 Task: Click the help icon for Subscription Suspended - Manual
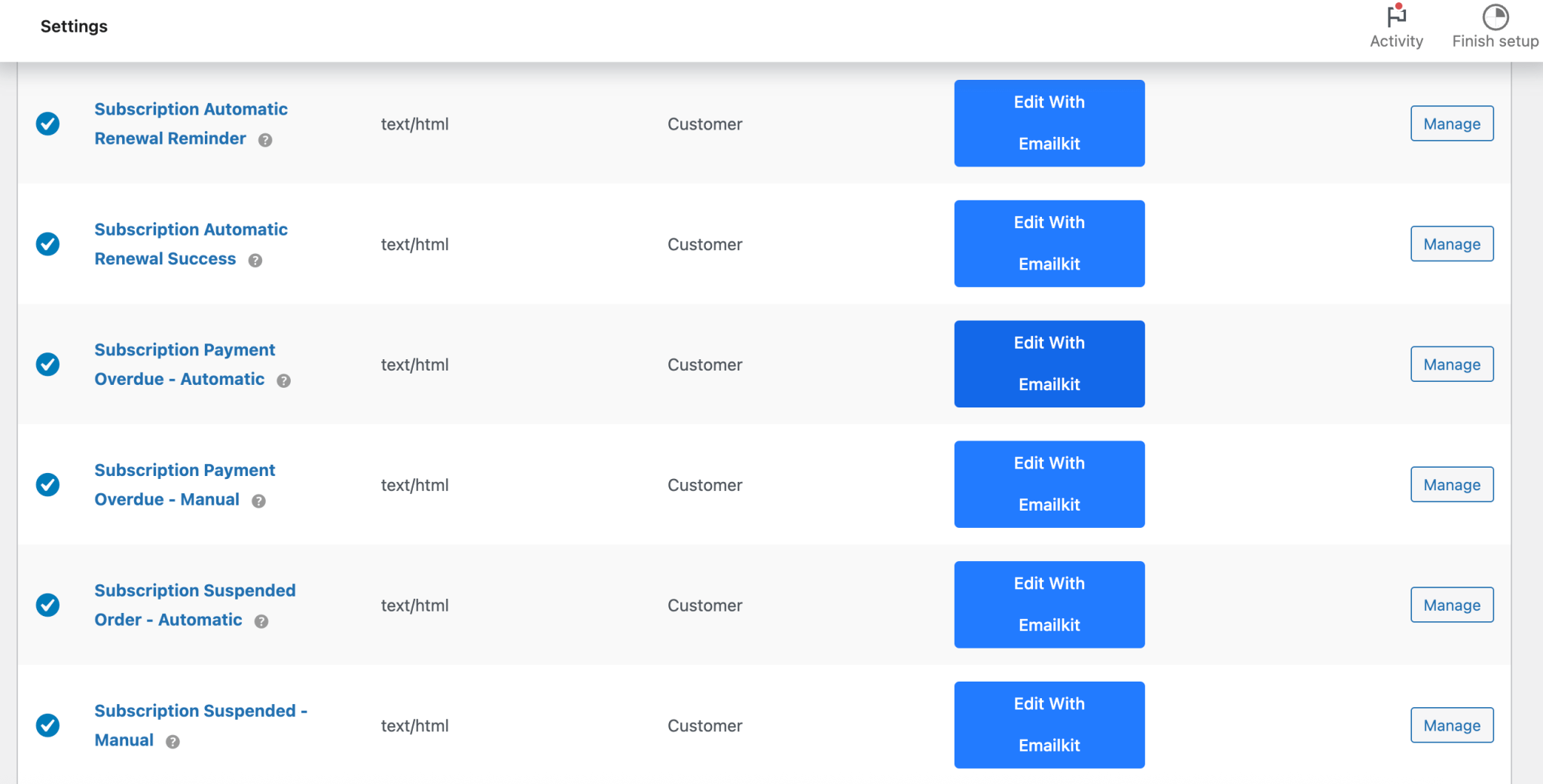pyautogui.click(x=172, y=741)
